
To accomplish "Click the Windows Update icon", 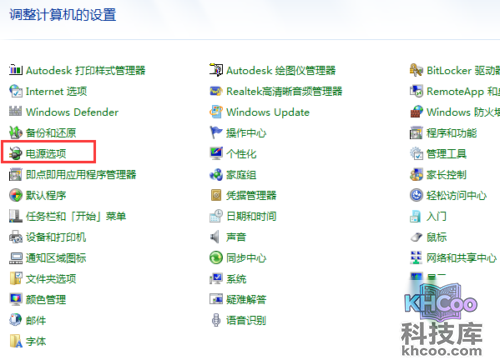I will pos(216,112).
